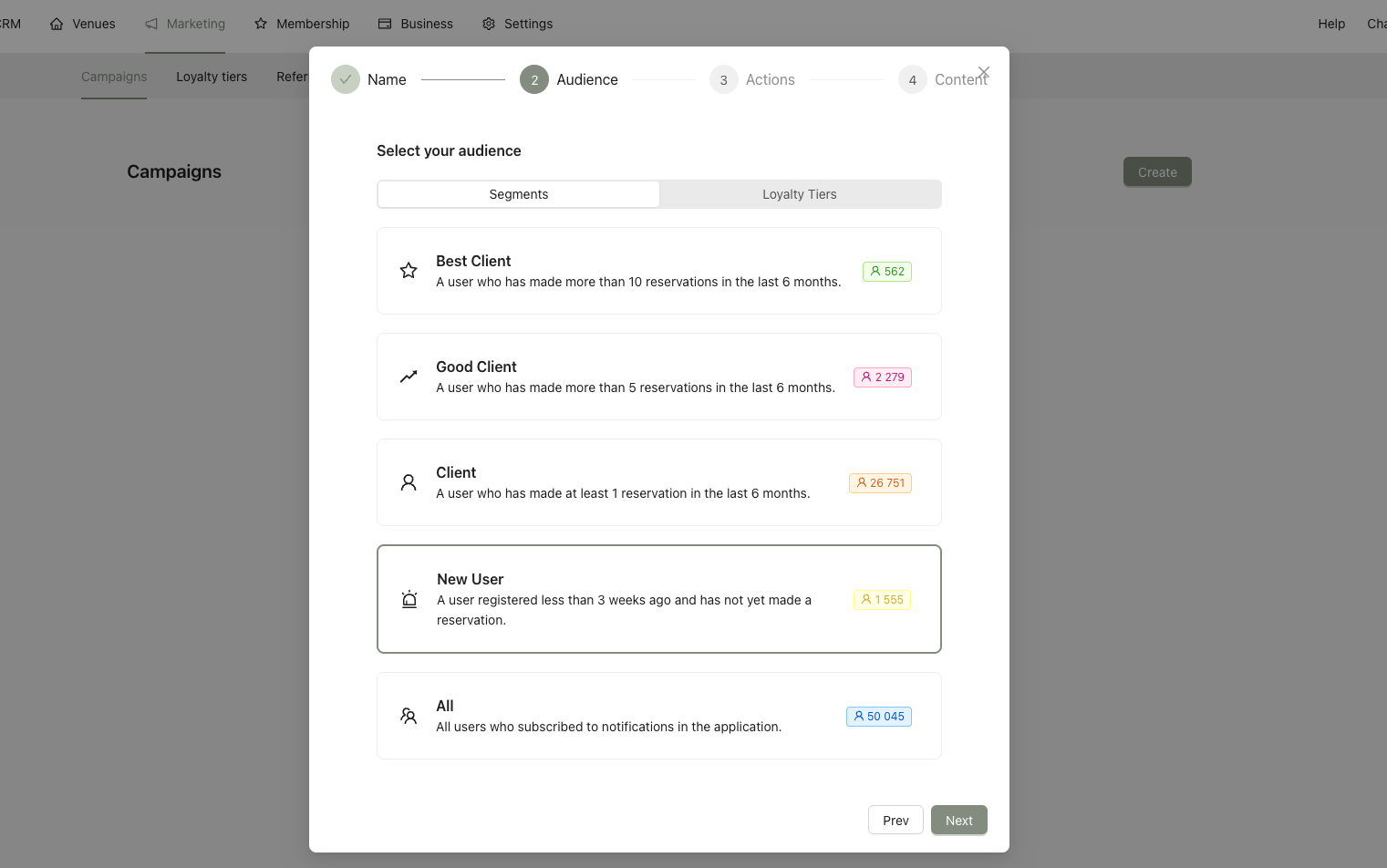The height and width of the screenshot is (868, 1387).
Task: Go to the Next step
Action: [958, 821]
